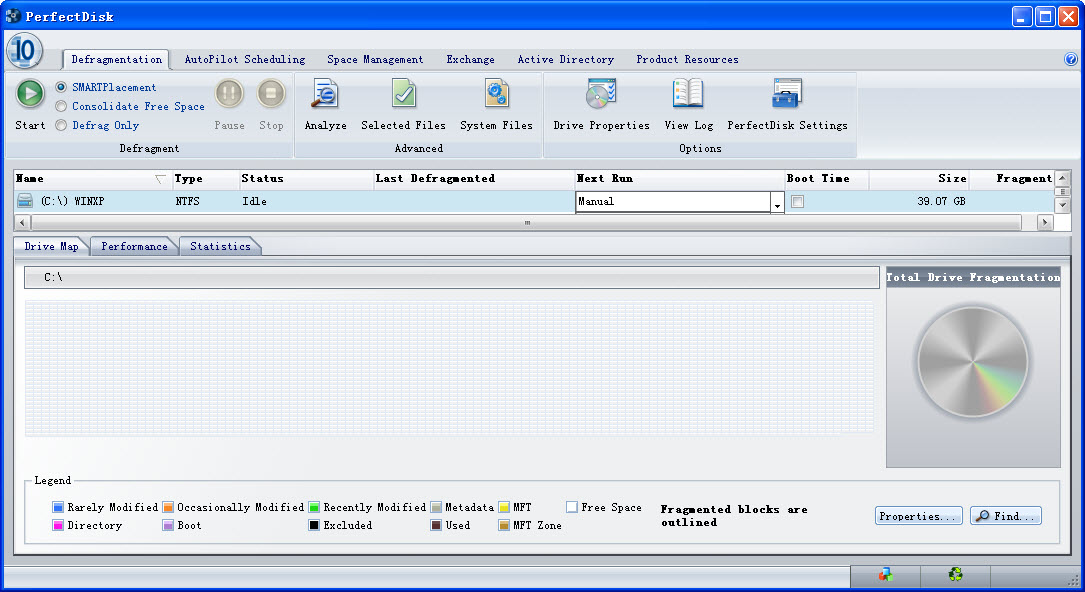The image size is (1085, 592).
Task: Click the Name column sort arrow
Action: click(160, 179)
